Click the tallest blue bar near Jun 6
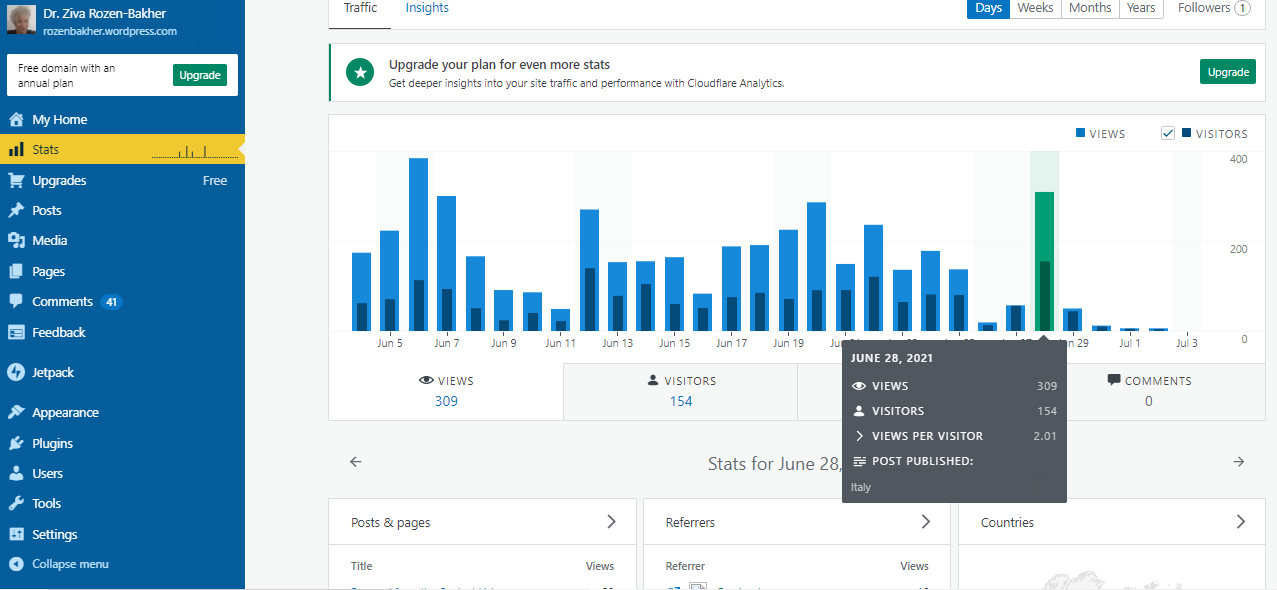 click(x=418, y=244)
